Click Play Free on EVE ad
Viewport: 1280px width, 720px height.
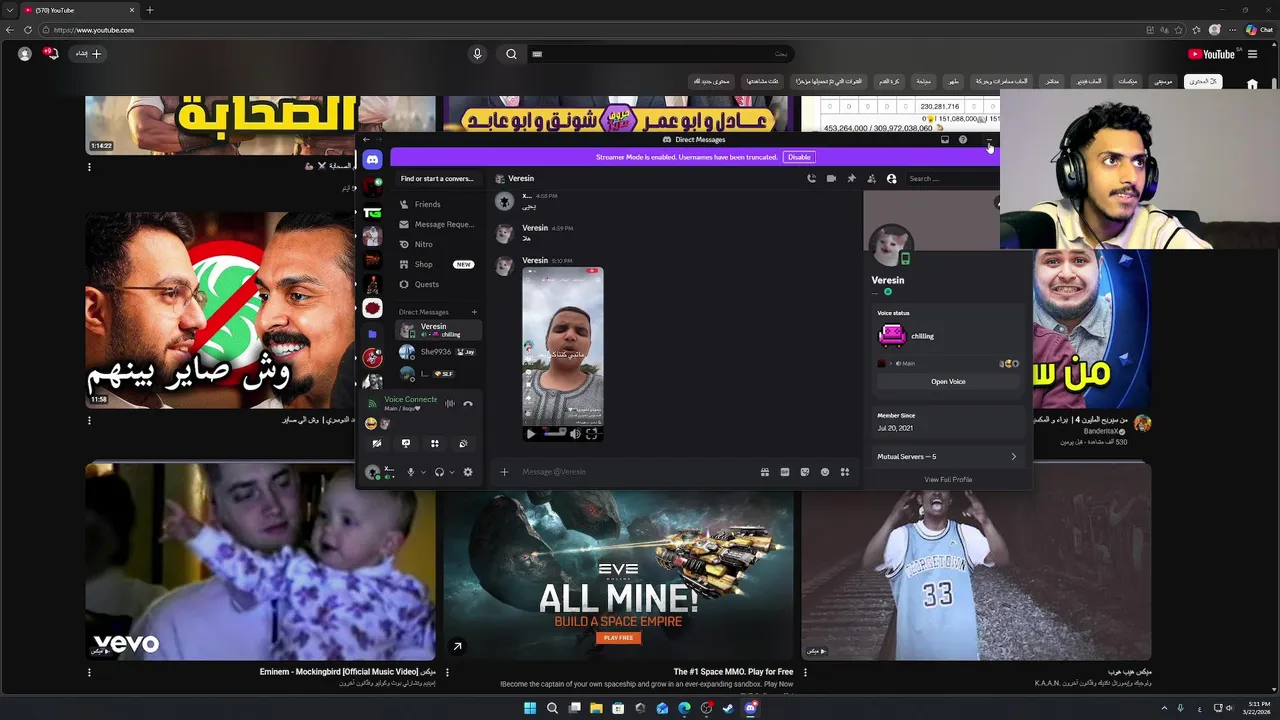coord(618,638)
